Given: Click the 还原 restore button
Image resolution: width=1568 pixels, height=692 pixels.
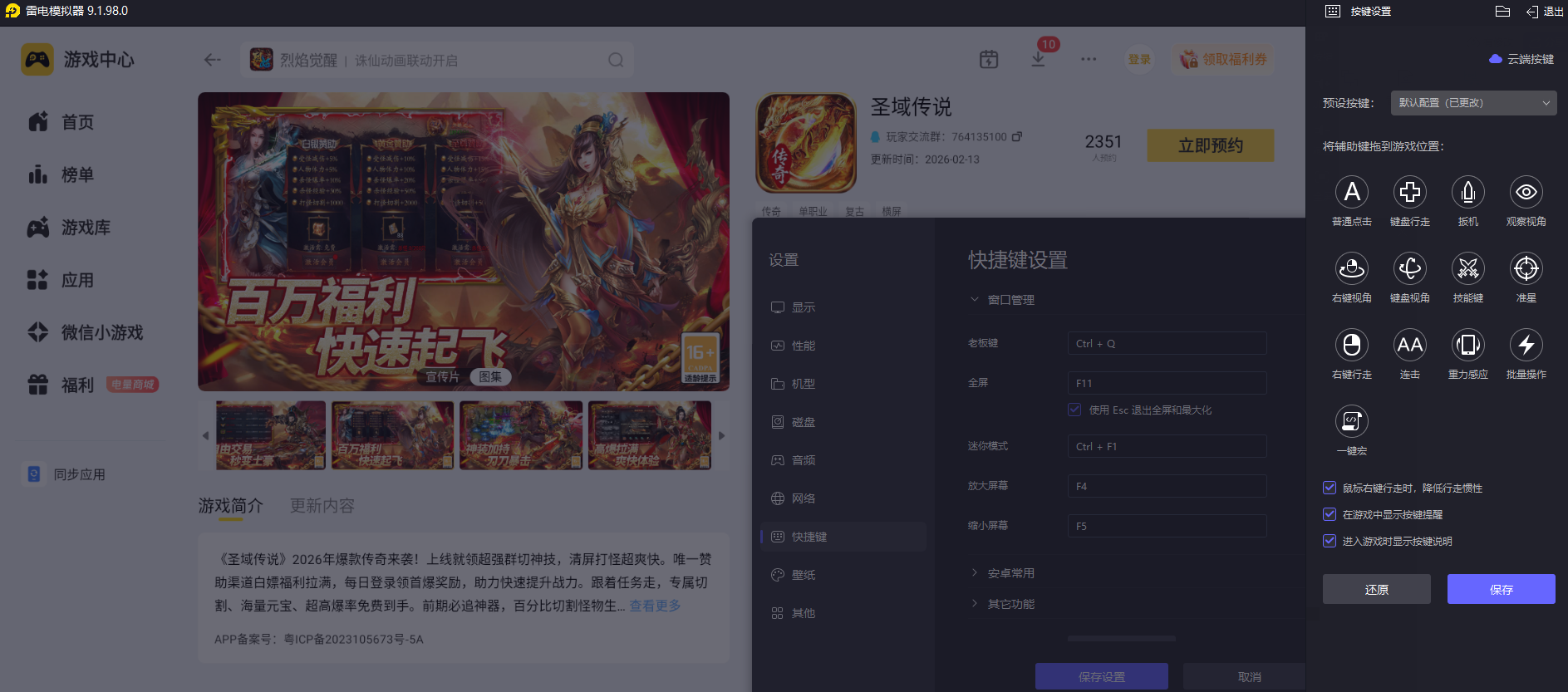Looking at the screenshot, I should coord(1377,589).
